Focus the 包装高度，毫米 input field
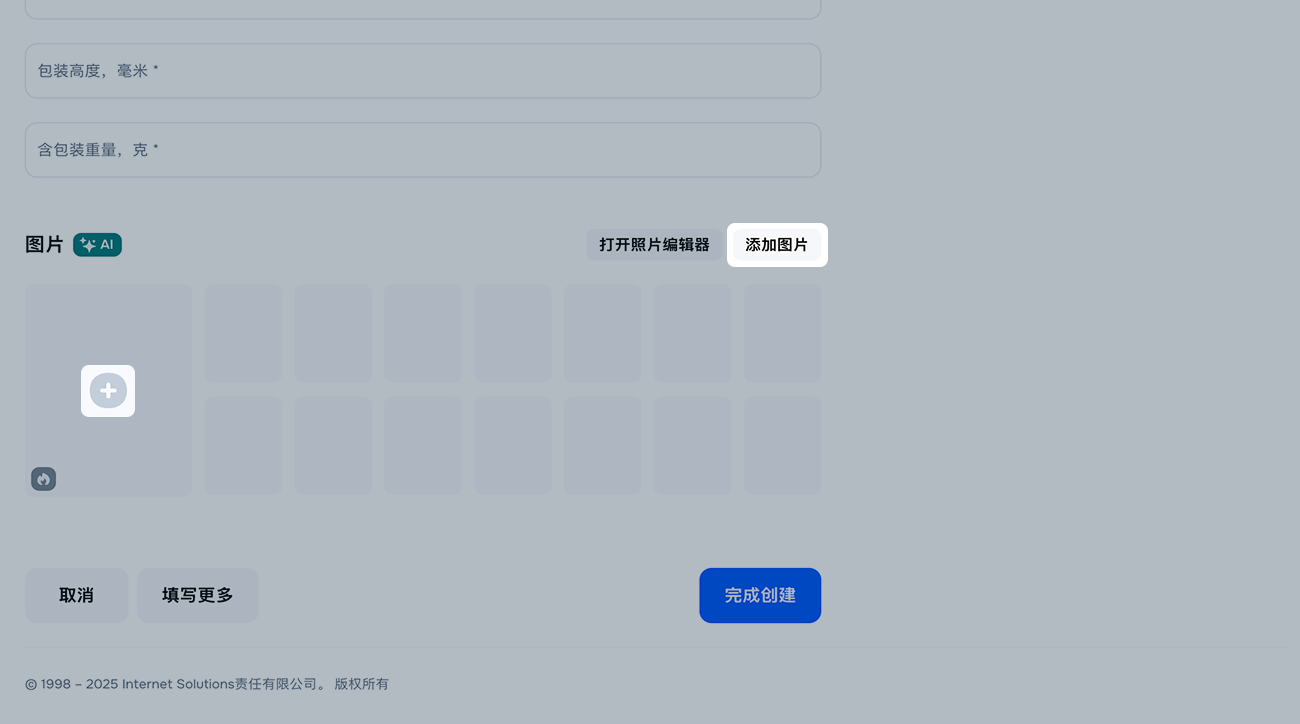 pos(422,71)
